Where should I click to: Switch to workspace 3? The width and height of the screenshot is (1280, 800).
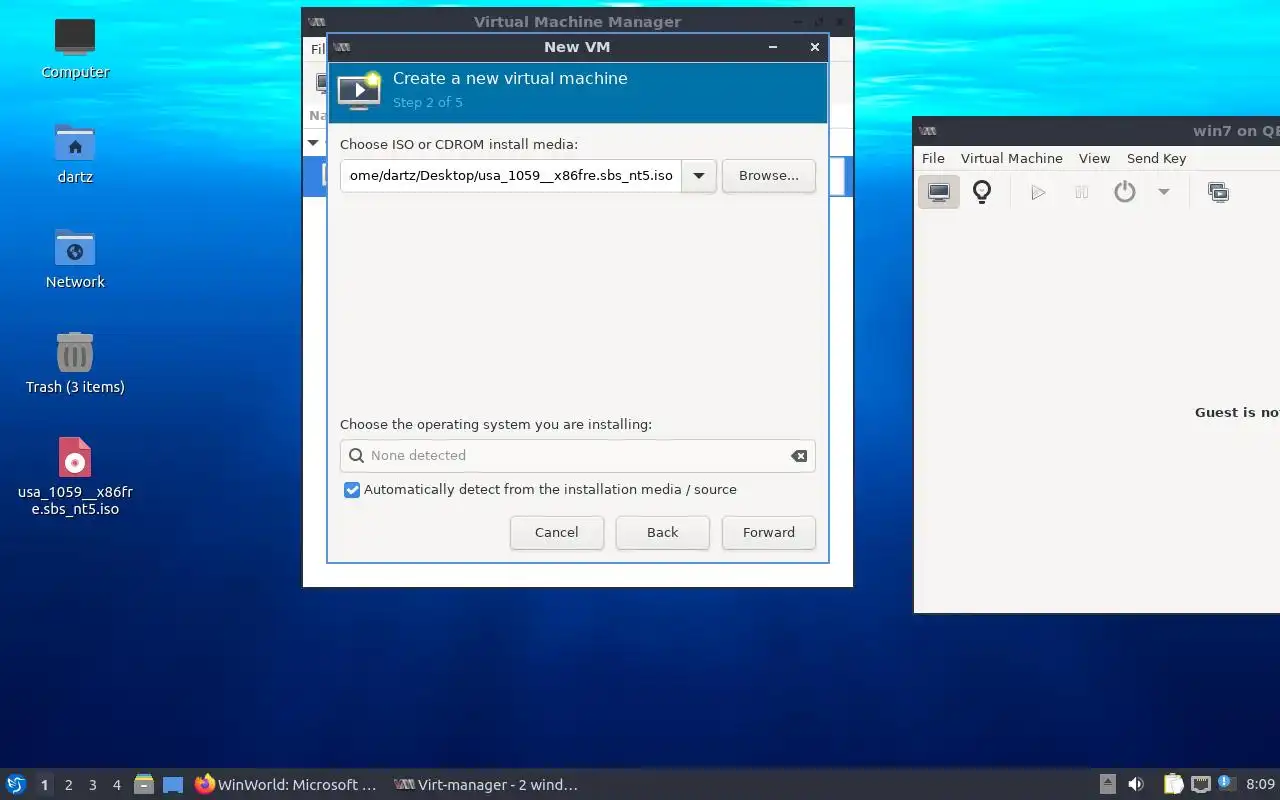[93, 785]
